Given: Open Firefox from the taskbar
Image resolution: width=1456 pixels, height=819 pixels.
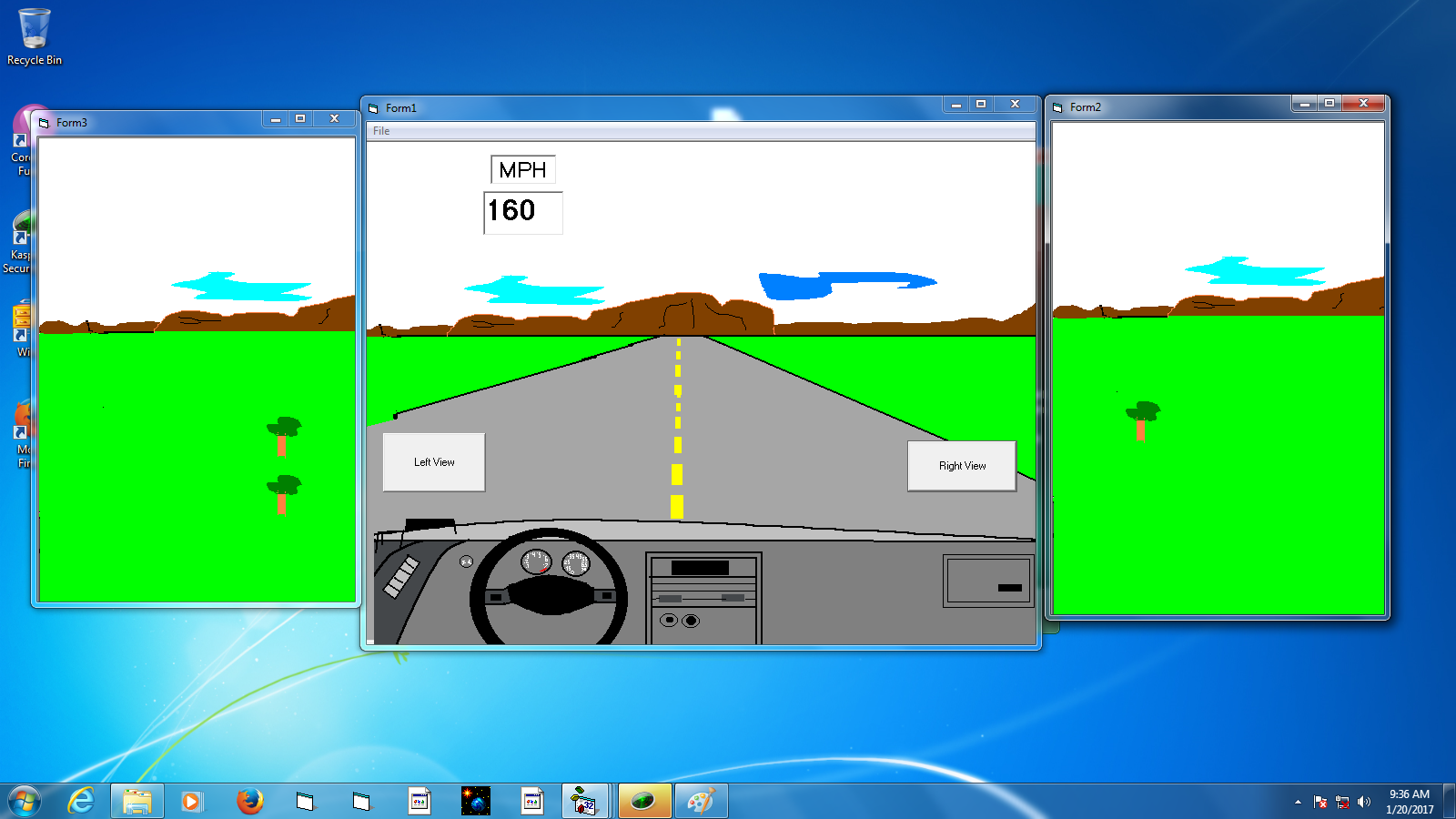Looking at the screenshot, I should pos(249,802).
